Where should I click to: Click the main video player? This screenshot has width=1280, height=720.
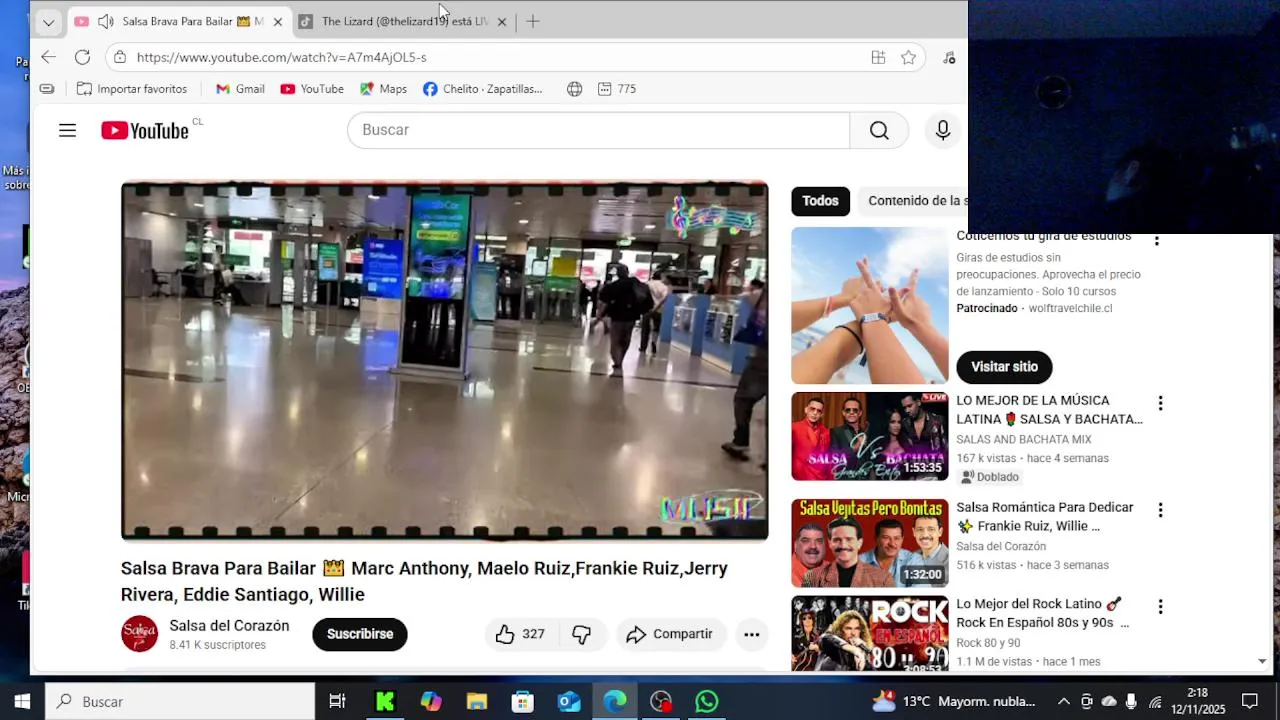point(444,361)
